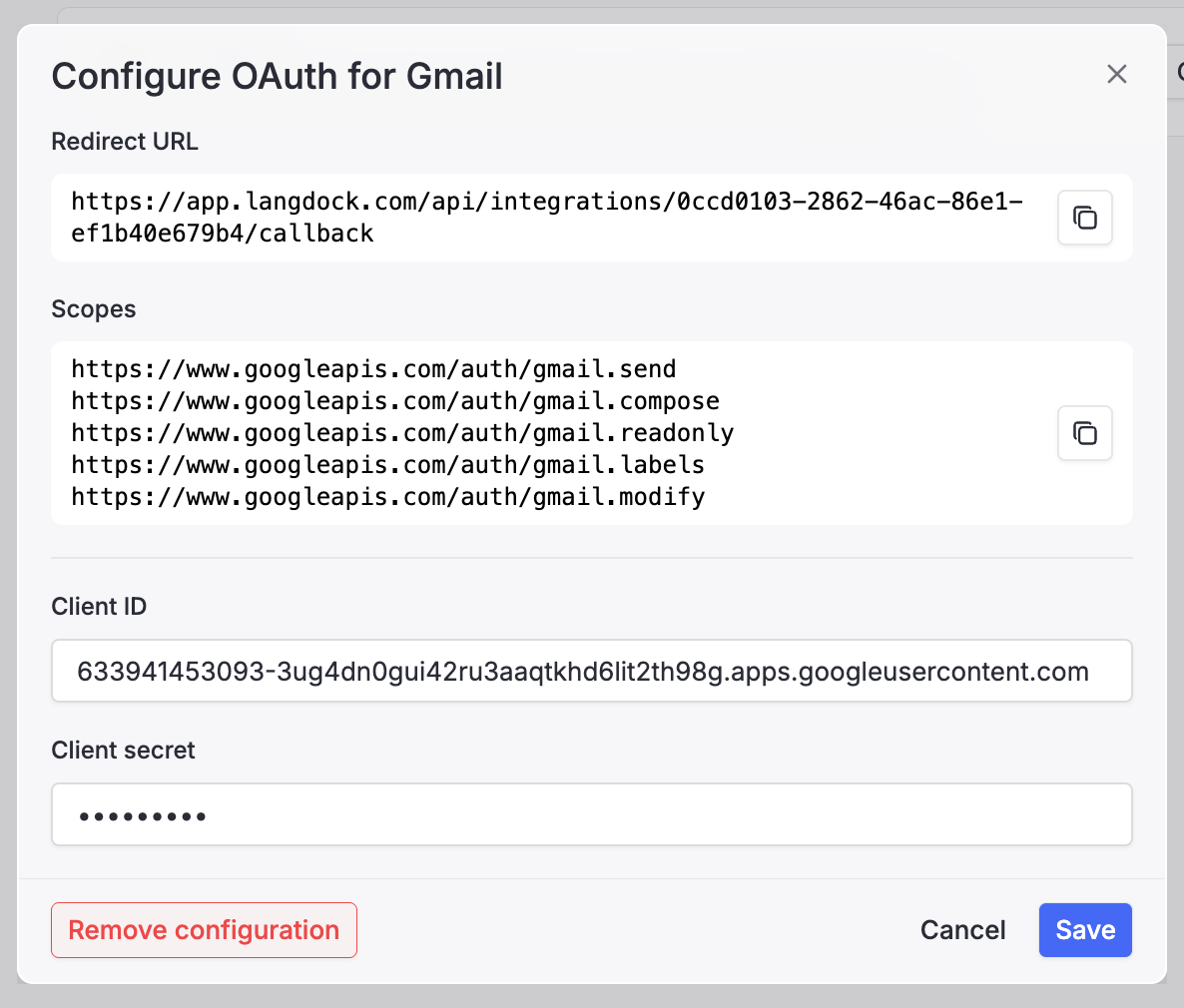Click the Client secret input field
Viewport: 1184px width, 1008px height.
591,814
